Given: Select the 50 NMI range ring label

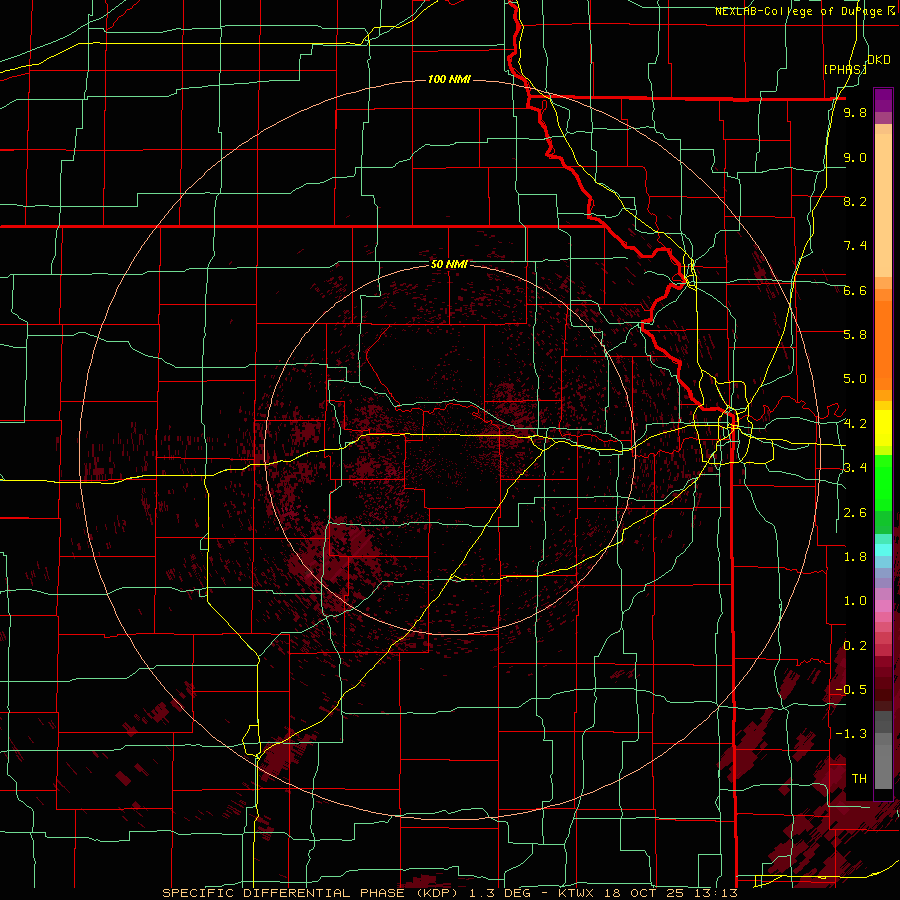Looking at the screenshot, I should [449, 264].
